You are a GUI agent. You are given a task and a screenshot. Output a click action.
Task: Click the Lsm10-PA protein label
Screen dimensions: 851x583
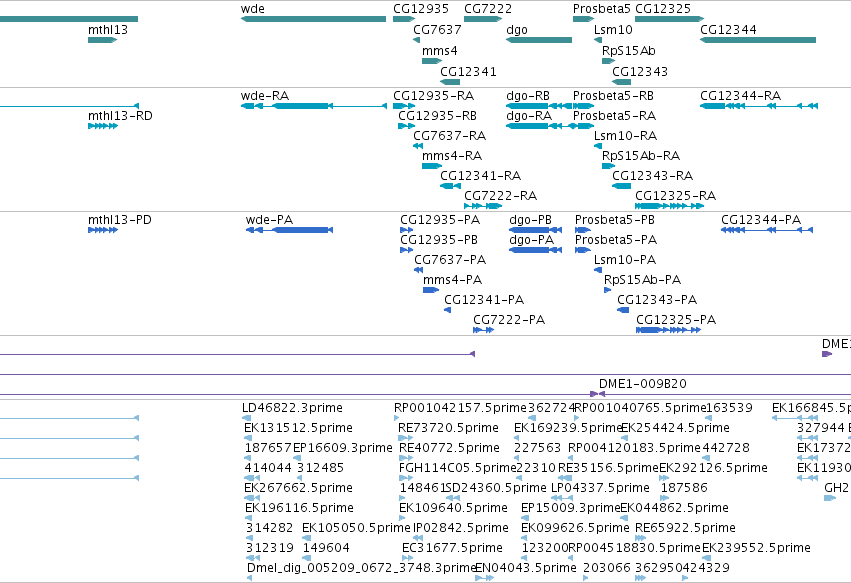625,260
